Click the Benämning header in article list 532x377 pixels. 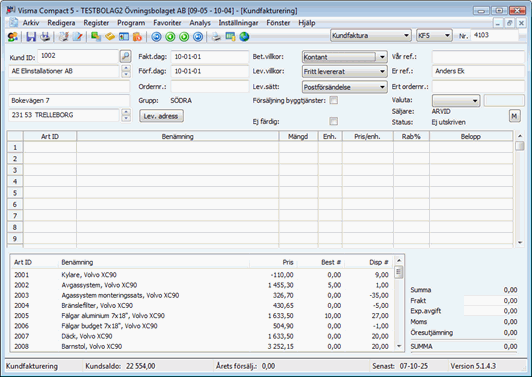click(x=77, y=262)
